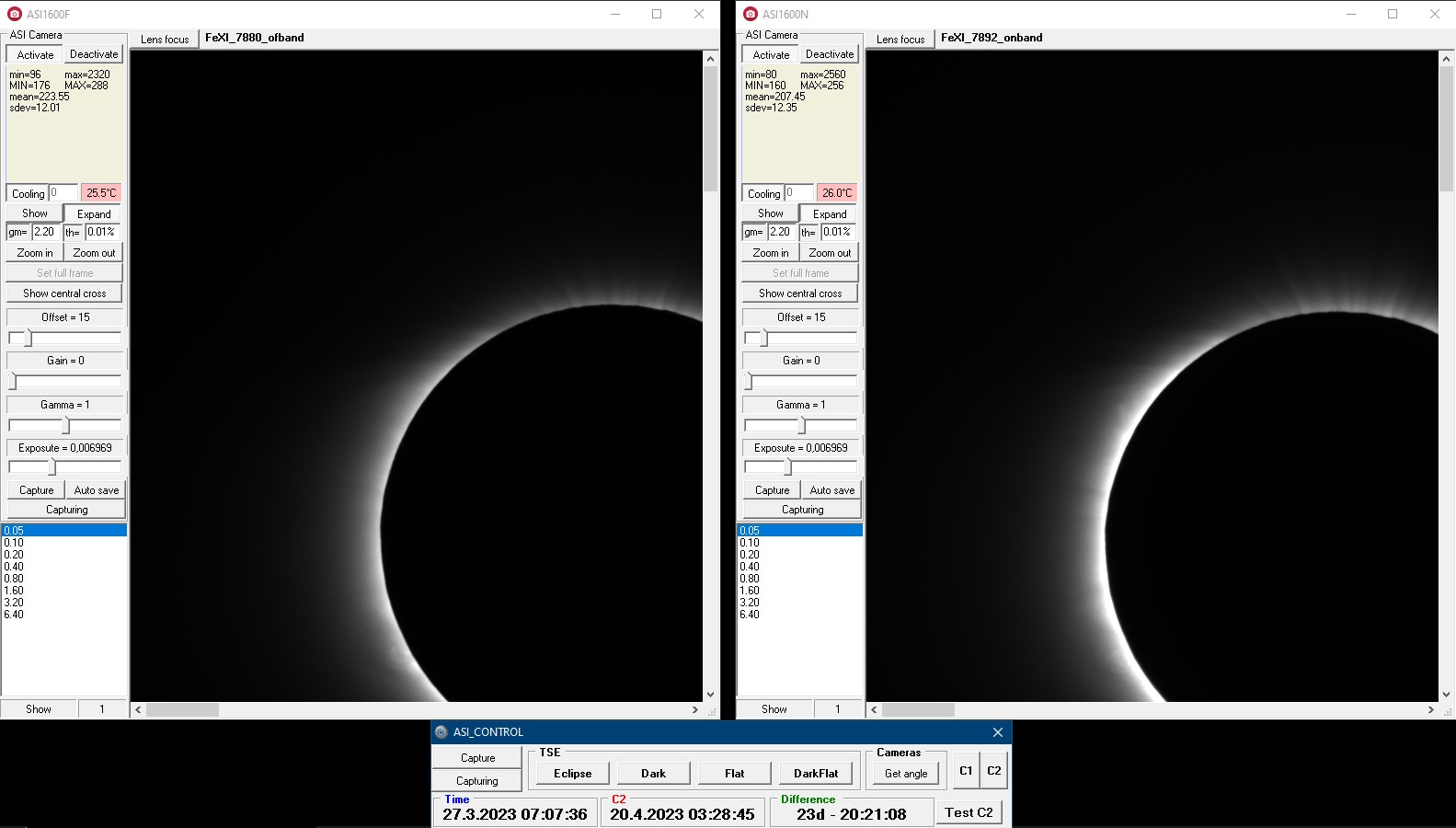The image size is (1456, 828).
Task: Click Expand in the ASI1600F window
Action: (94, 213)
